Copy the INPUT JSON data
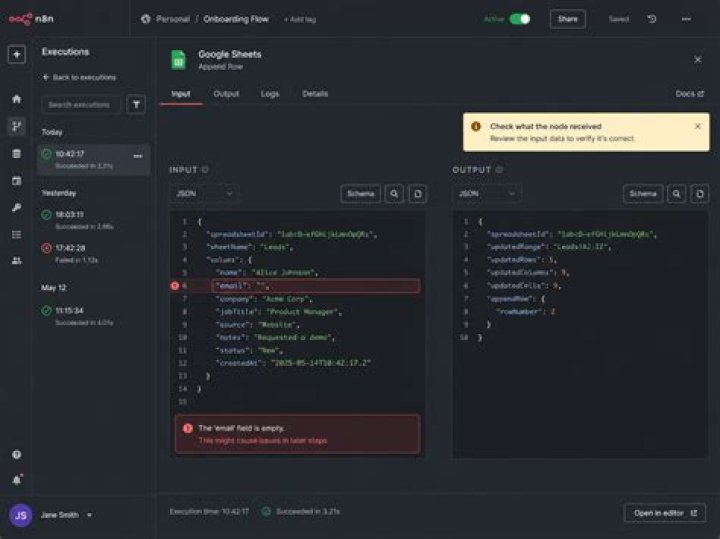Viewport: 720px width, 539px height. [x=417, y=194]
